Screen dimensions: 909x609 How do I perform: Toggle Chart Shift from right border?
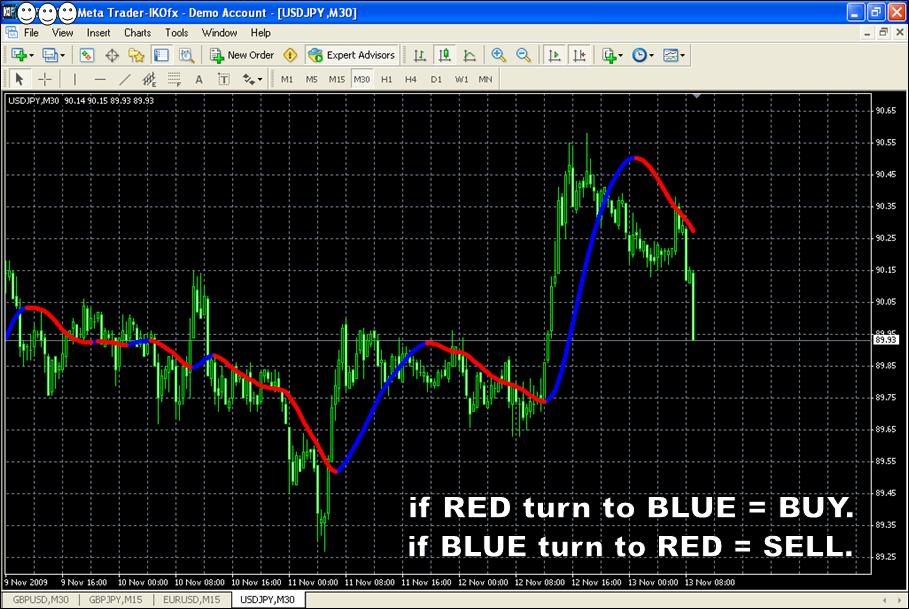579,55
